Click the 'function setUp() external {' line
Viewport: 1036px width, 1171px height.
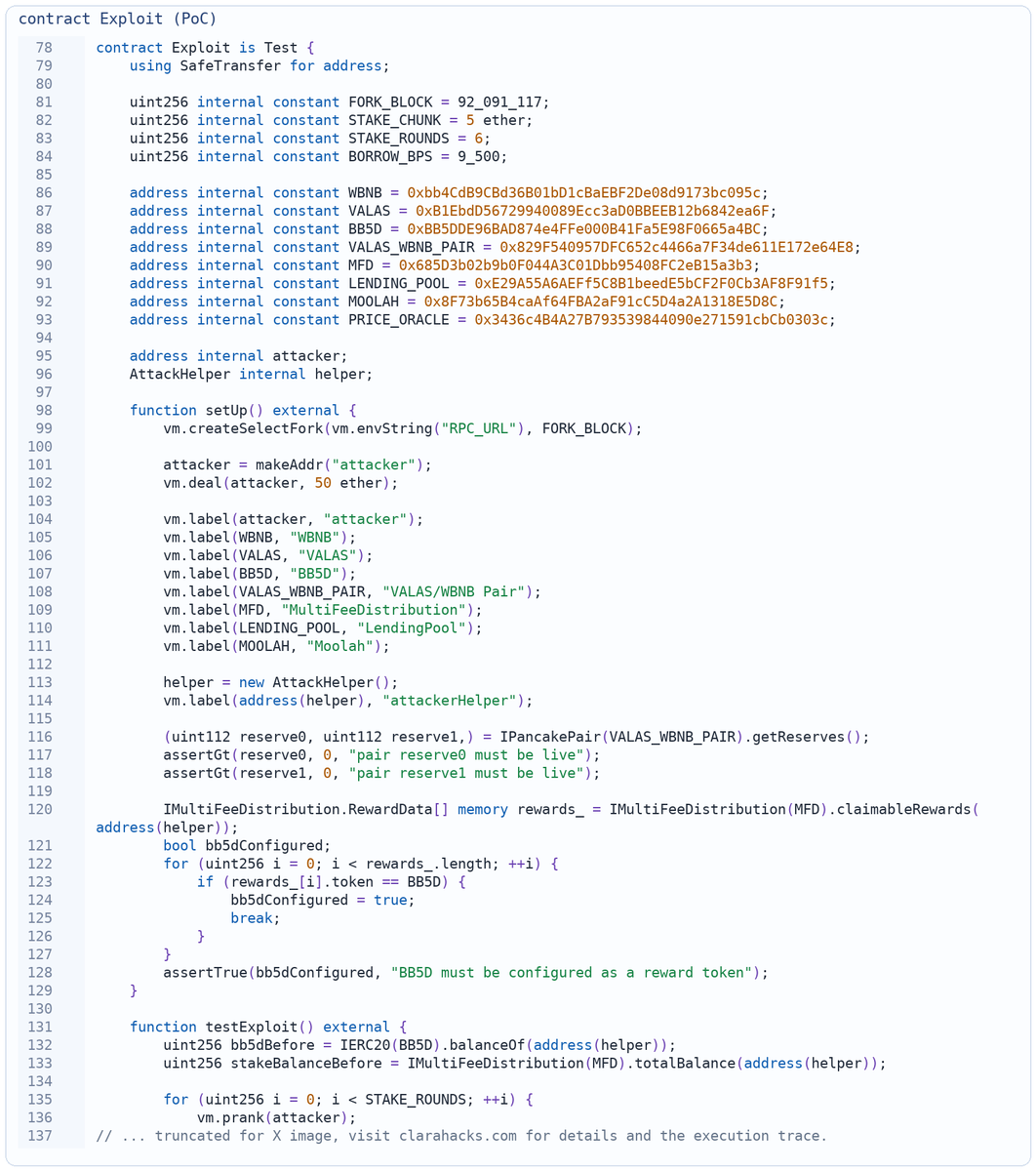[243, 410]
